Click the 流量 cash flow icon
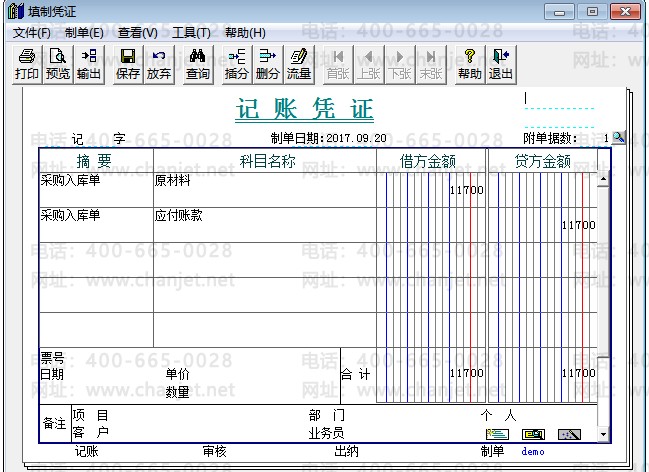 pos(299,64)
